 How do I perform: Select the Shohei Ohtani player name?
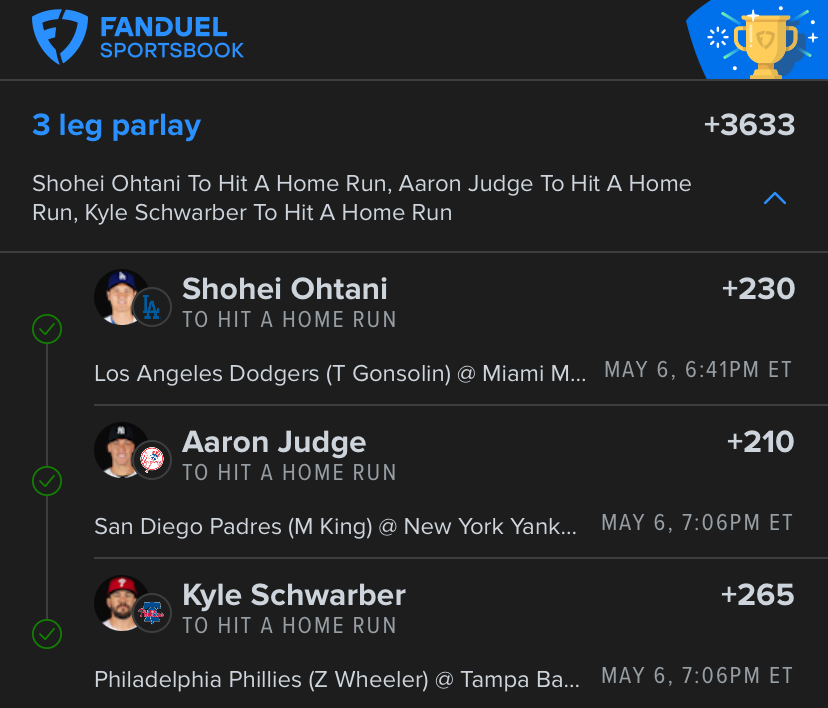pos(285,289)
